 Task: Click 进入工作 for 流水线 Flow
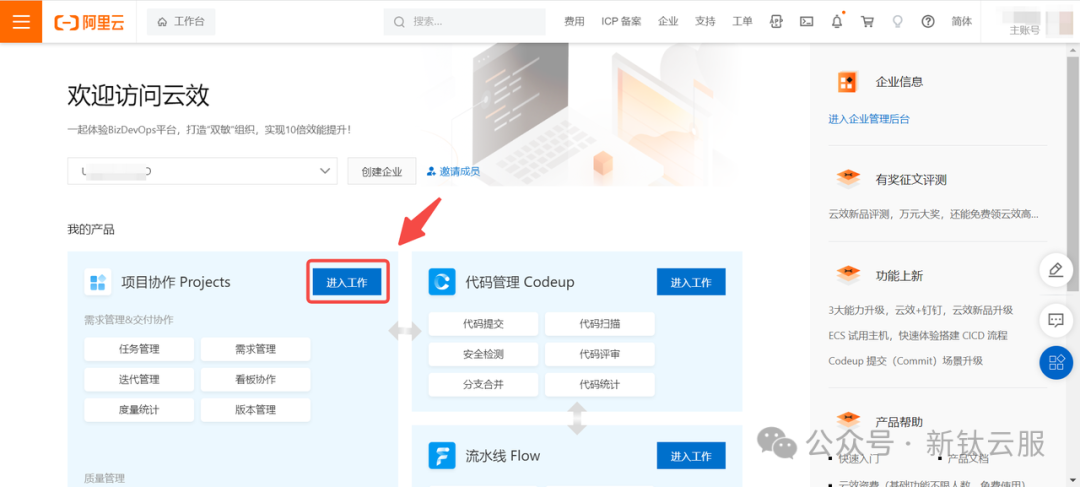pyautogui.click(x=691, y=455)
